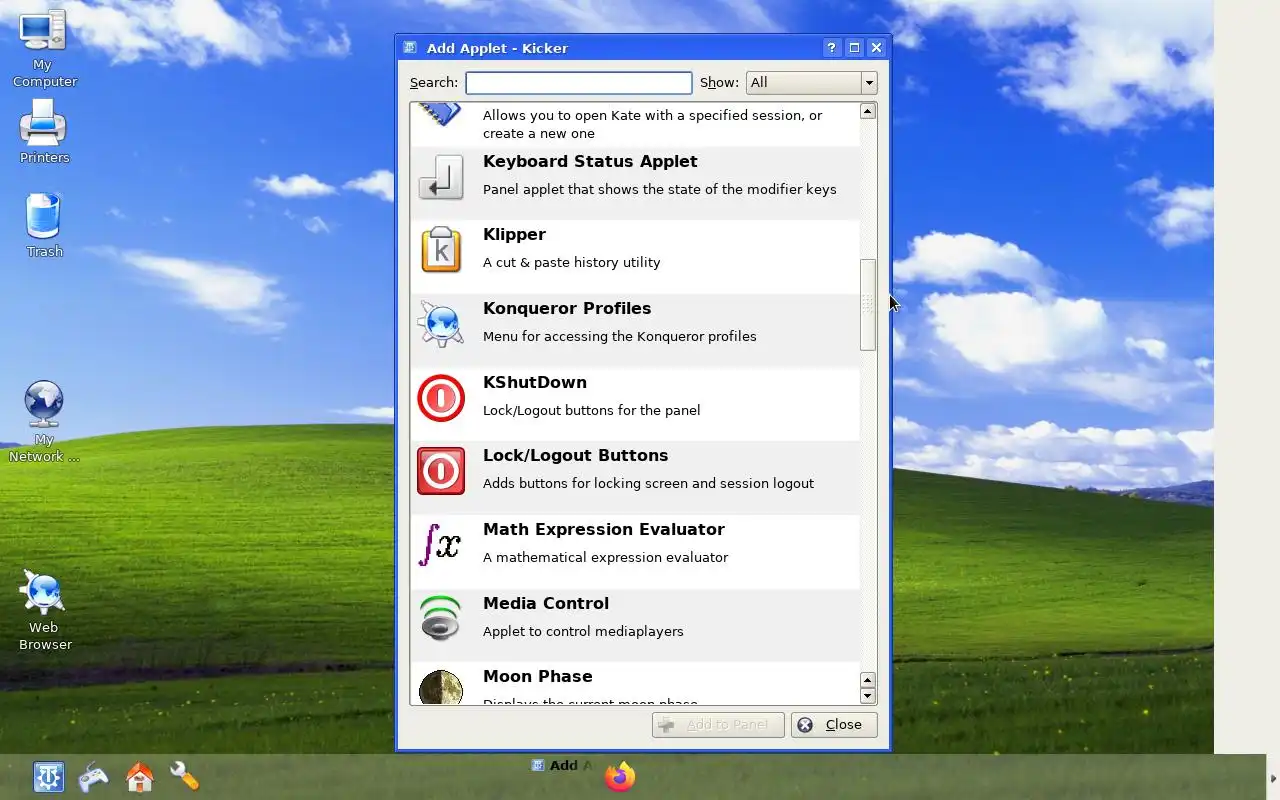Viewport: 1280px width, 800px height.
Task: Click the bottommost scrollbar down arrow
Action: [868, 696]
